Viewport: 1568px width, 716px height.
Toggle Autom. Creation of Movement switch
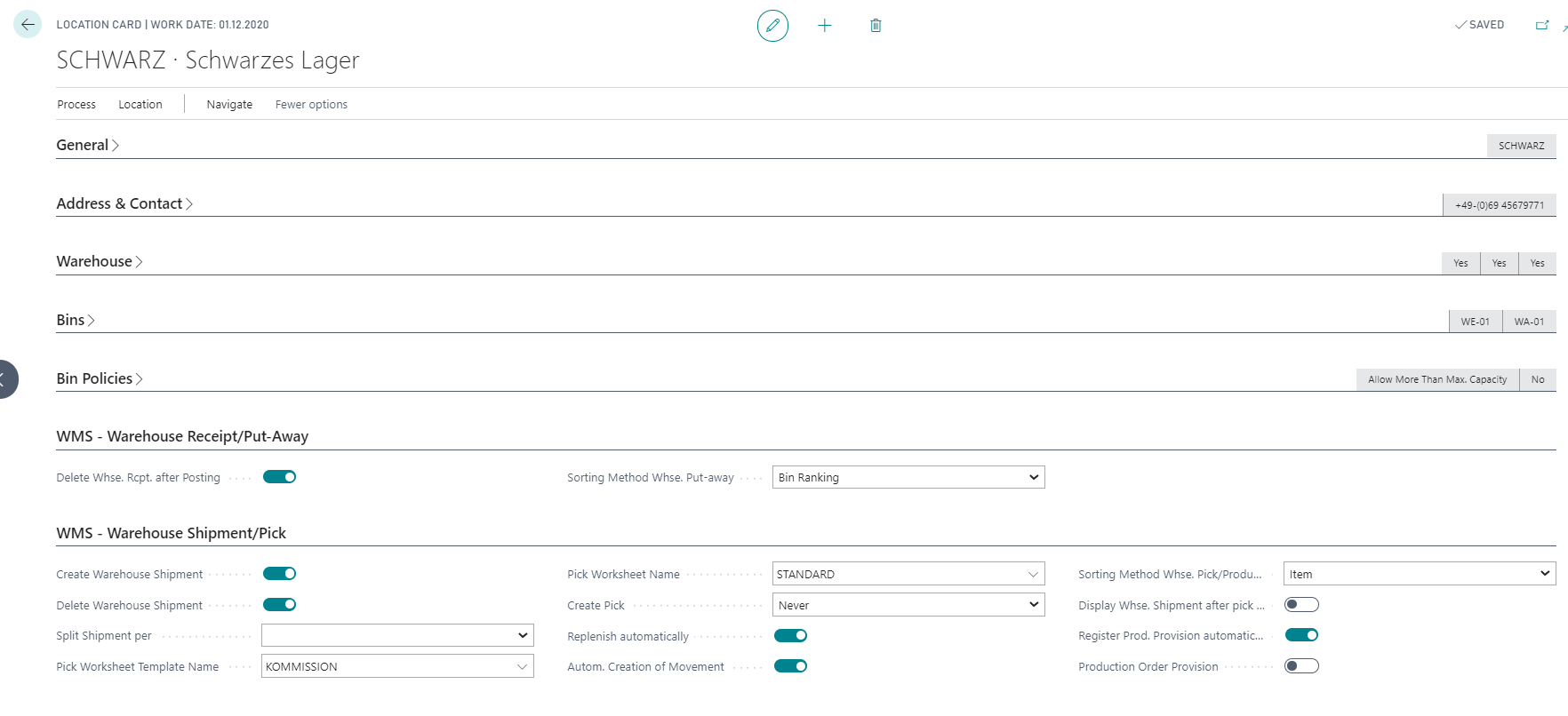(x=790, y=666)
